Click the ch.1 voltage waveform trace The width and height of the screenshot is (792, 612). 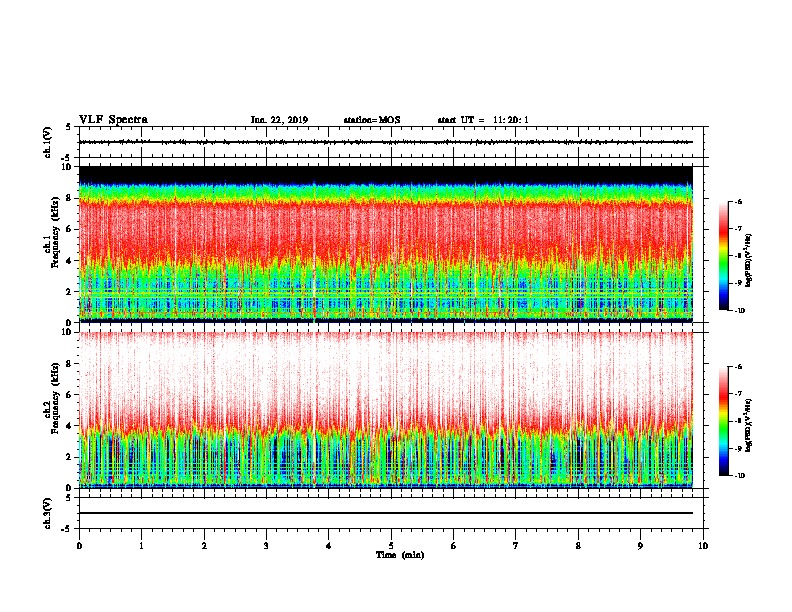point(385,142)
